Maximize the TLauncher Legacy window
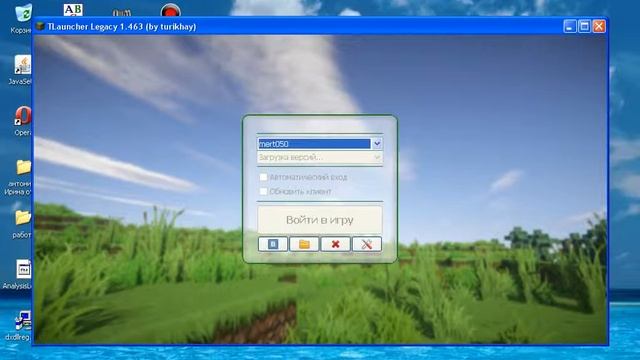 click(584, 27)
